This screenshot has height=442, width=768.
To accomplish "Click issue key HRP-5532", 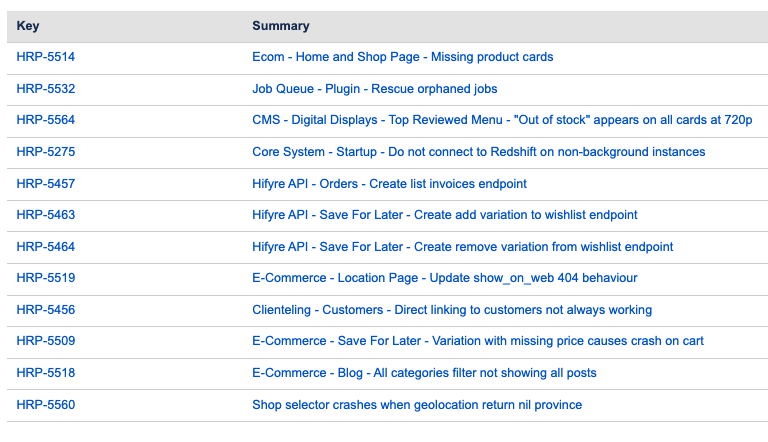I will pyautogui.click(x=45, y=89).
